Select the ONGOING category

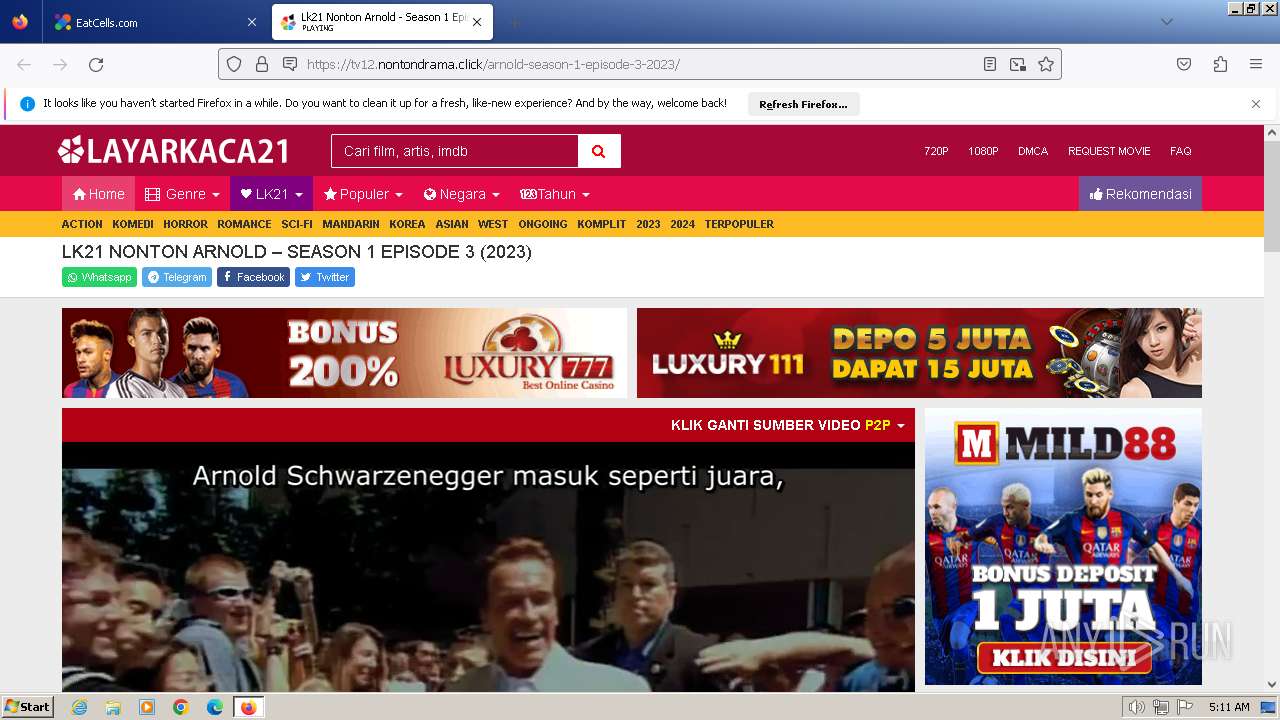pyautogui.click(x=543, y=224)
